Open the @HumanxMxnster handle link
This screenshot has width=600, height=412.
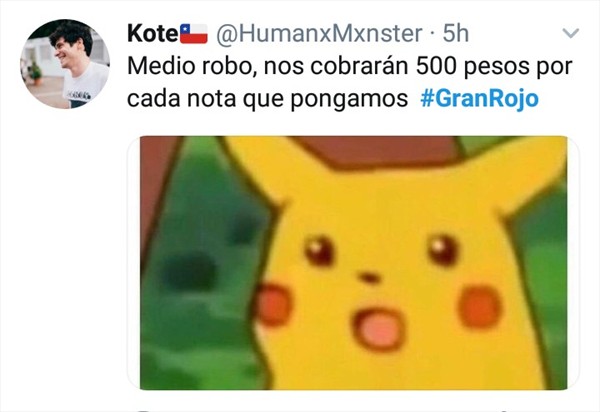[319, 33]
